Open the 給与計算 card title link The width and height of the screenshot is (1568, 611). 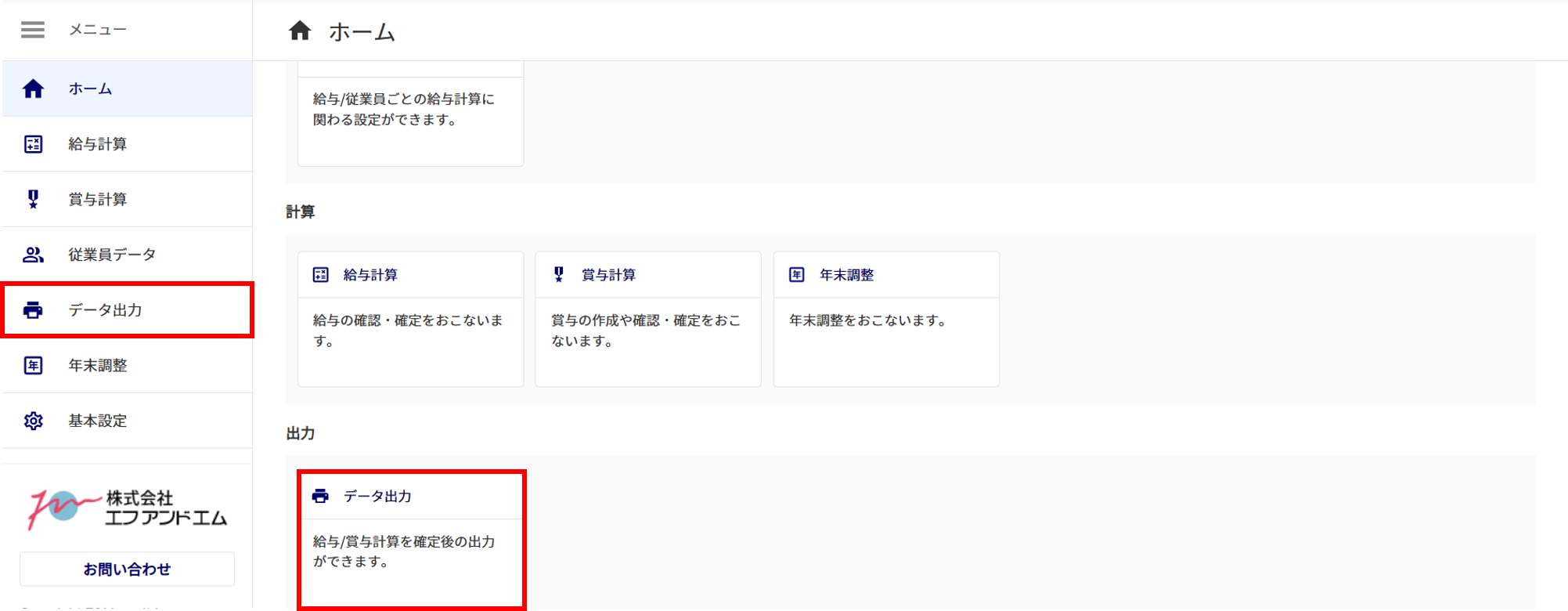370,275
